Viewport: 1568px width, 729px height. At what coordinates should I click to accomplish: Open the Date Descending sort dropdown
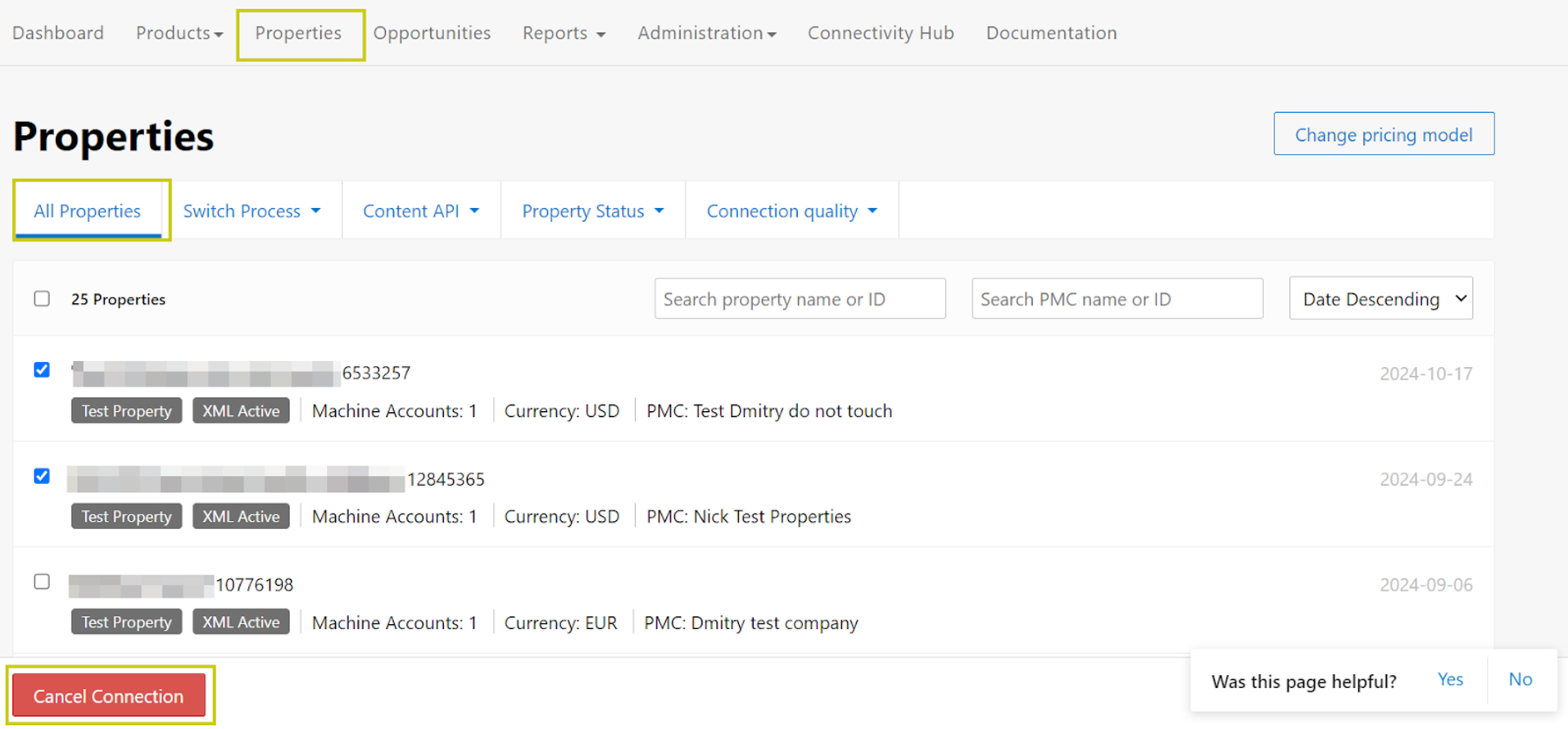pos(1380,299)
